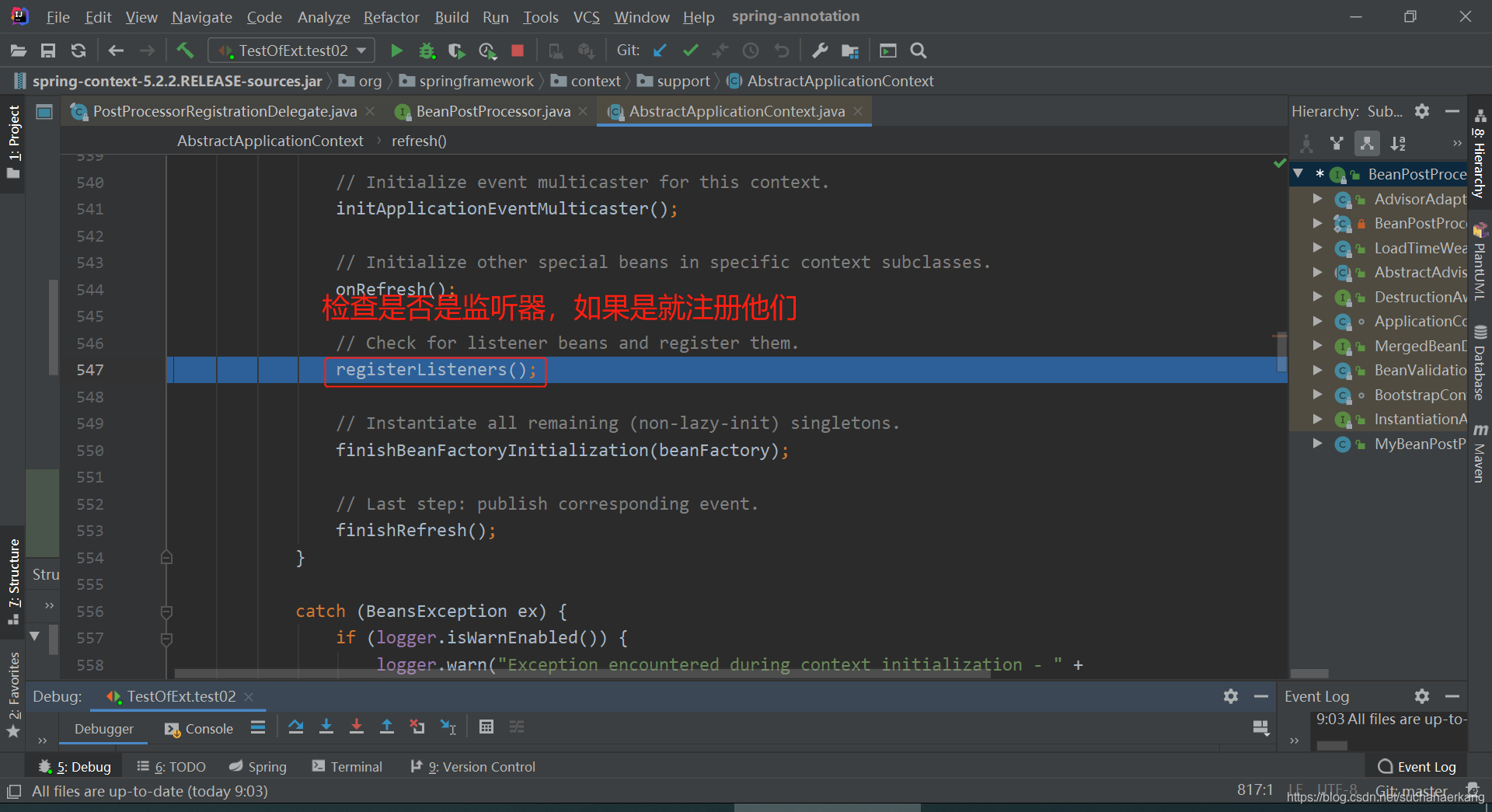Image resolution: width=1492 pixels, height=812 pixels.
Task: Click line number 547 in gutter
Action: pyautogui.click(x=90, y=370)
